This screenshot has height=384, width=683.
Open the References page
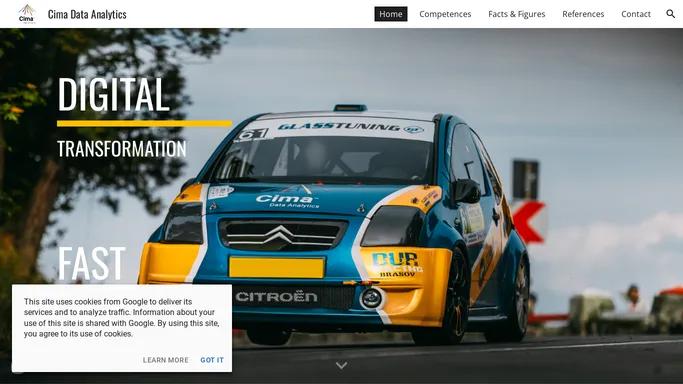click(583, 14)
